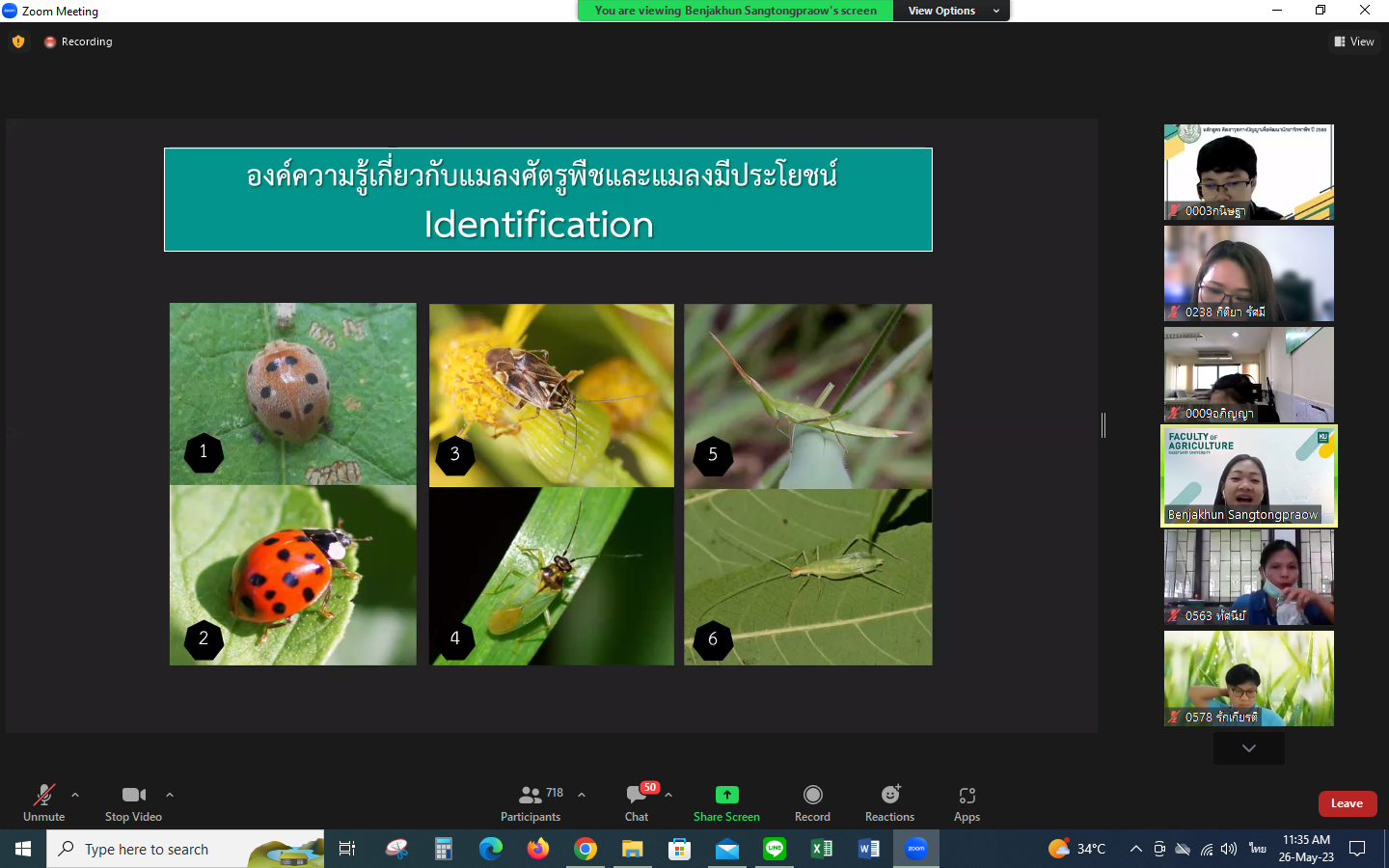Expand the arrow next to Participants

point(582,795)
